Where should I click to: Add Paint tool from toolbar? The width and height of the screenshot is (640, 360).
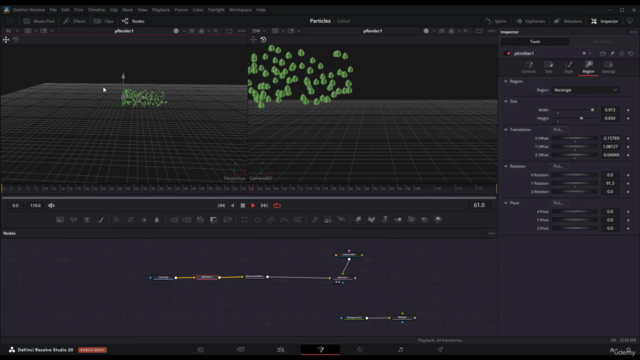[100, 220]
